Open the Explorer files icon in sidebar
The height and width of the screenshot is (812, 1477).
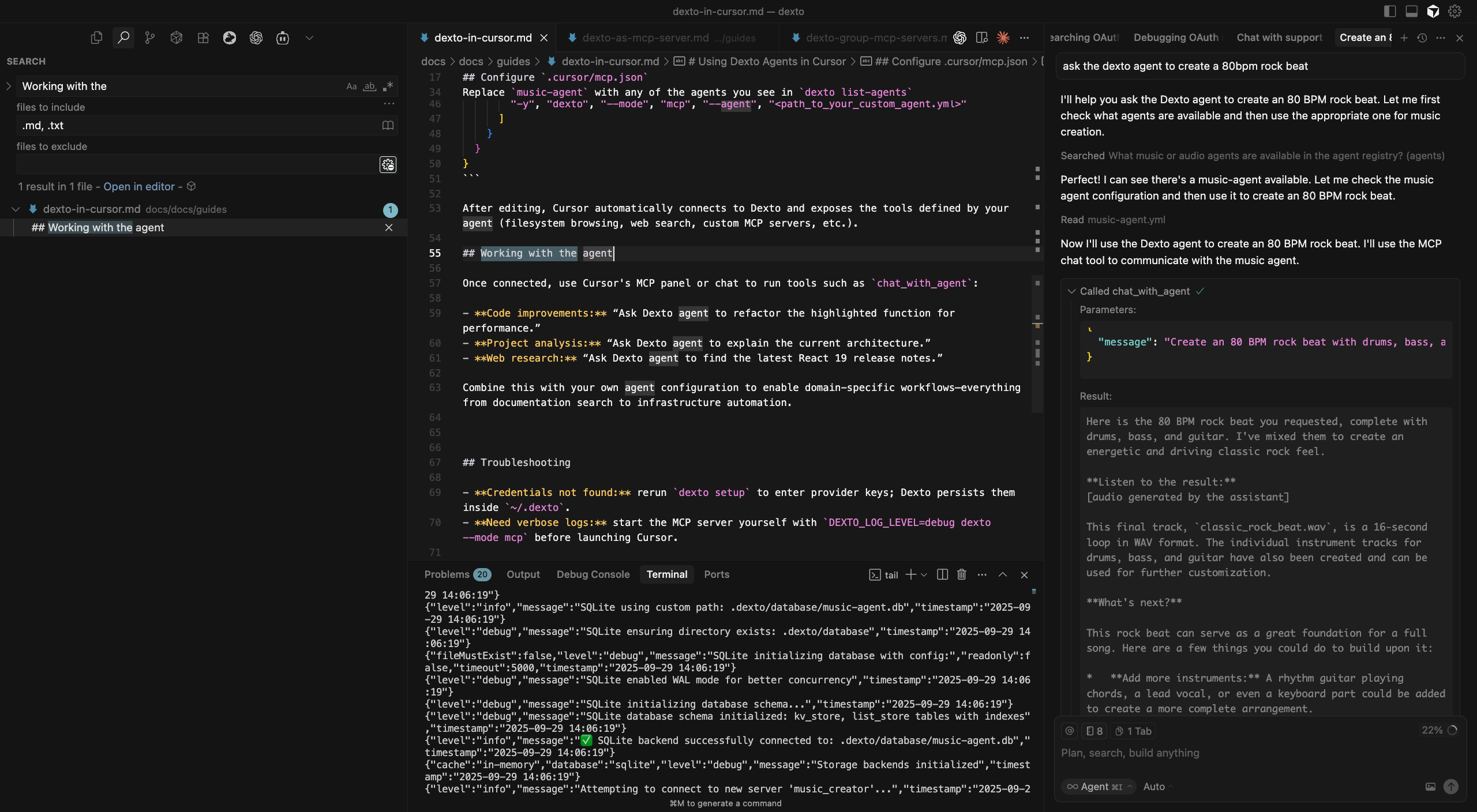pyautogui.click(x=96, y=37)
